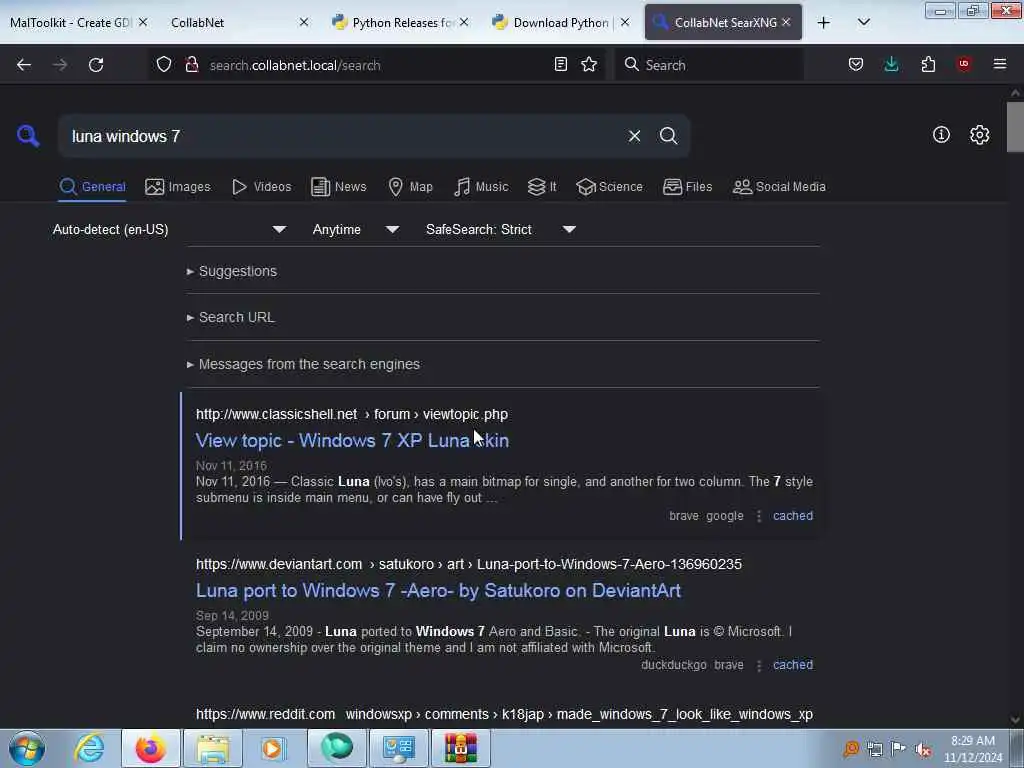Reload the current page
The width and height of the screenshot is (1024, 768).
coord(96,65)
